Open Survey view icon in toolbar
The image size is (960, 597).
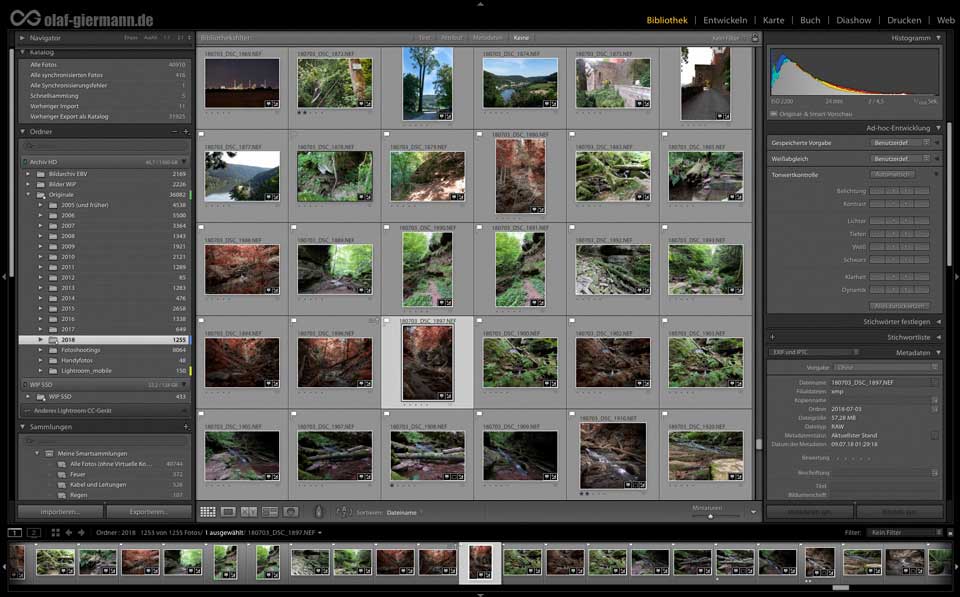coord(270,512)
